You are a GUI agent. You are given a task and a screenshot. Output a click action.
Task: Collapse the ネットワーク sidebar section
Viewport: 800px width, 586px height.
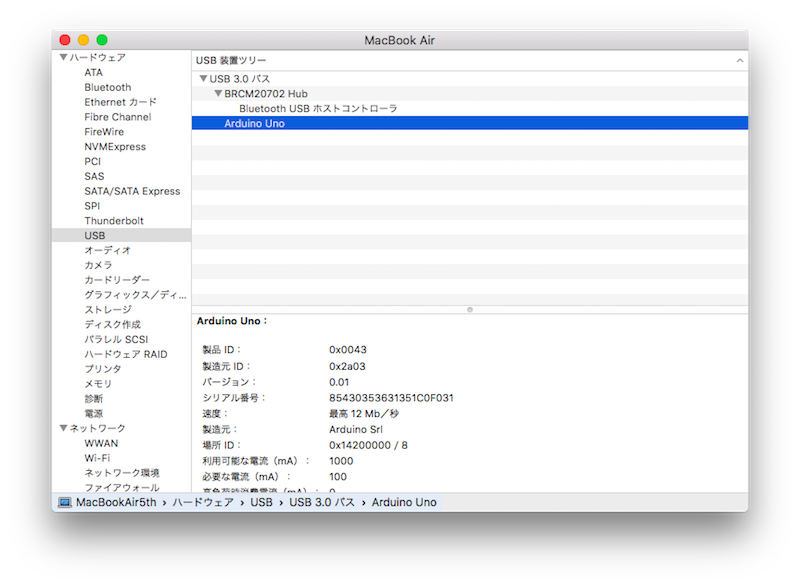point(63,428)
